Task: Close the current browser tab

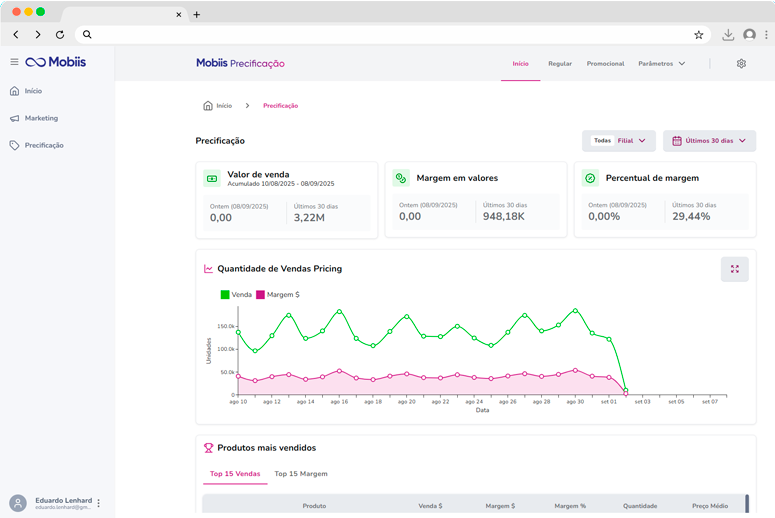Action: (179, 15)
